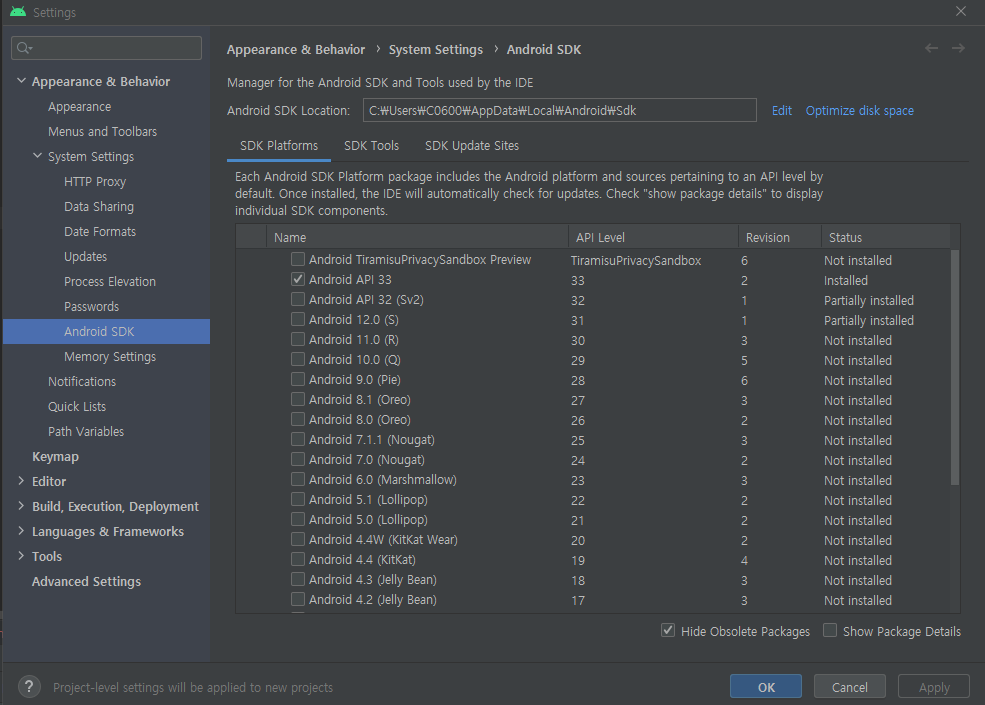Switch to the SDK Platforms tab
This screenshot has width=985, height=705.
pos(279,146)
